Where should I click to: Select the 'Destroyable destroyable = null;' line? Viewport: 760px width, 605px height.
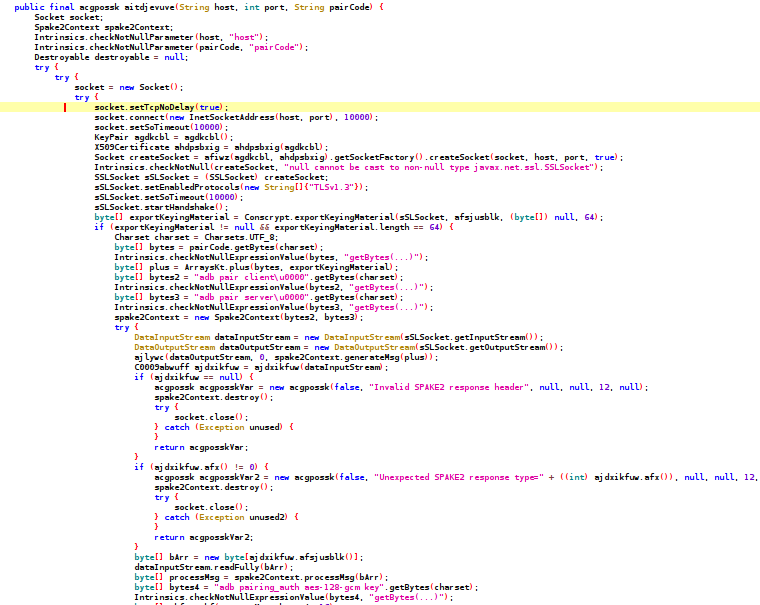click(111, 57)
